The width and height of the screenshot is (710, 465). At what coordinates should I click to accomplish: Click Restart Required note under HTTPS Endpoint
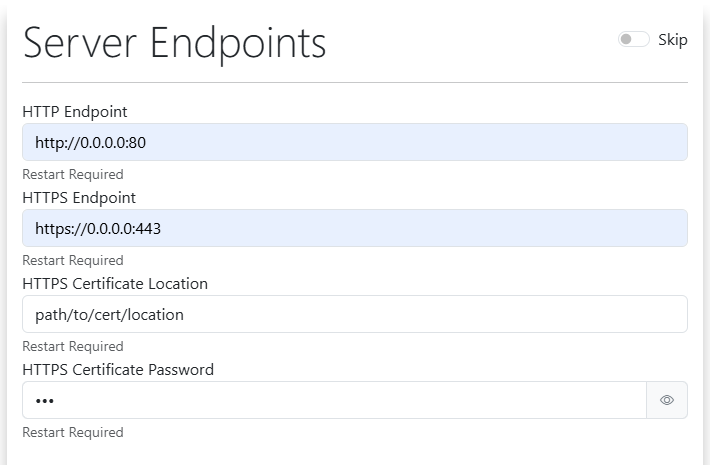pyautogui.click(x=73, y=261)
